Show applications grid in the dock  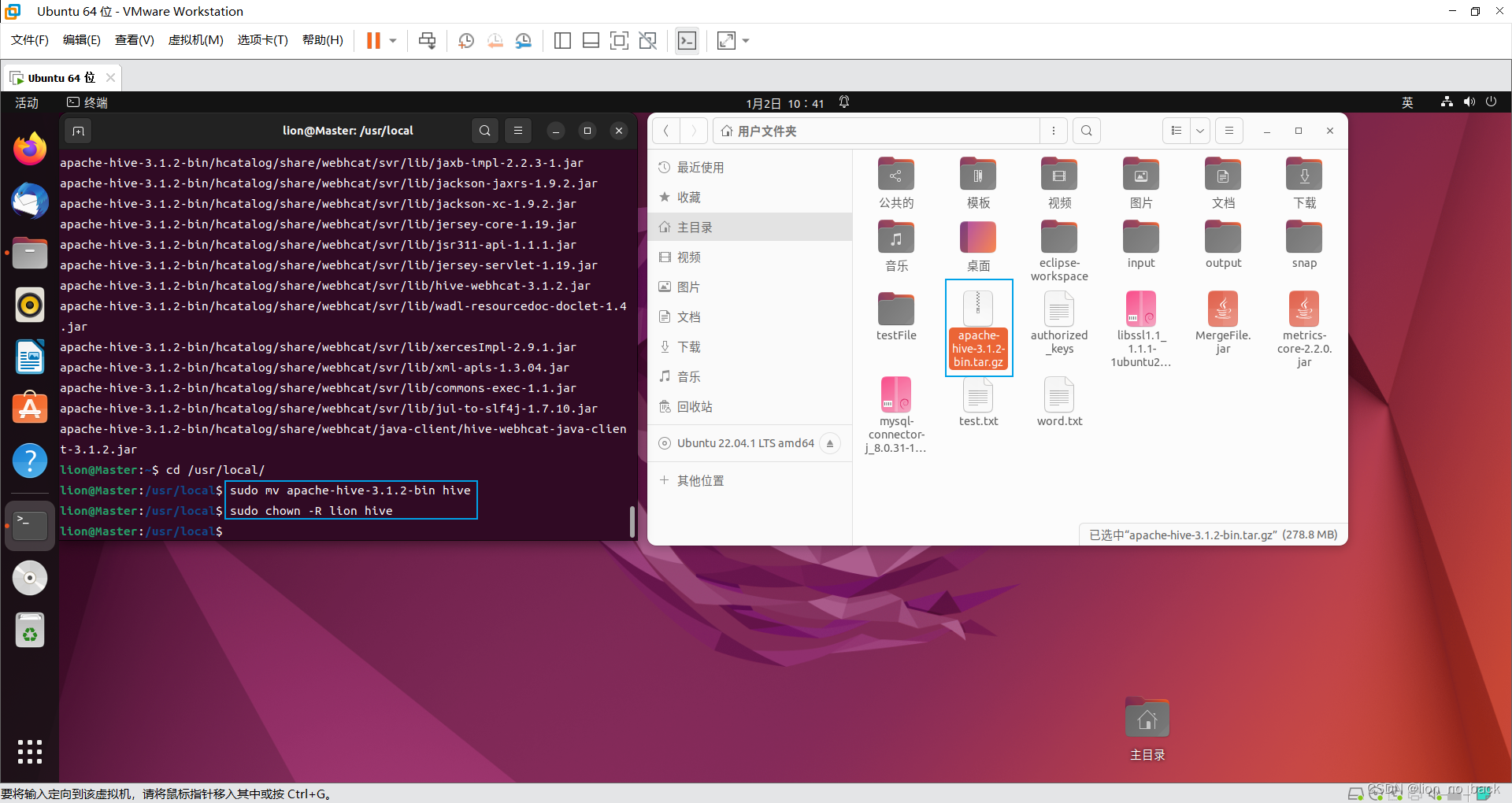coord(30,752)
